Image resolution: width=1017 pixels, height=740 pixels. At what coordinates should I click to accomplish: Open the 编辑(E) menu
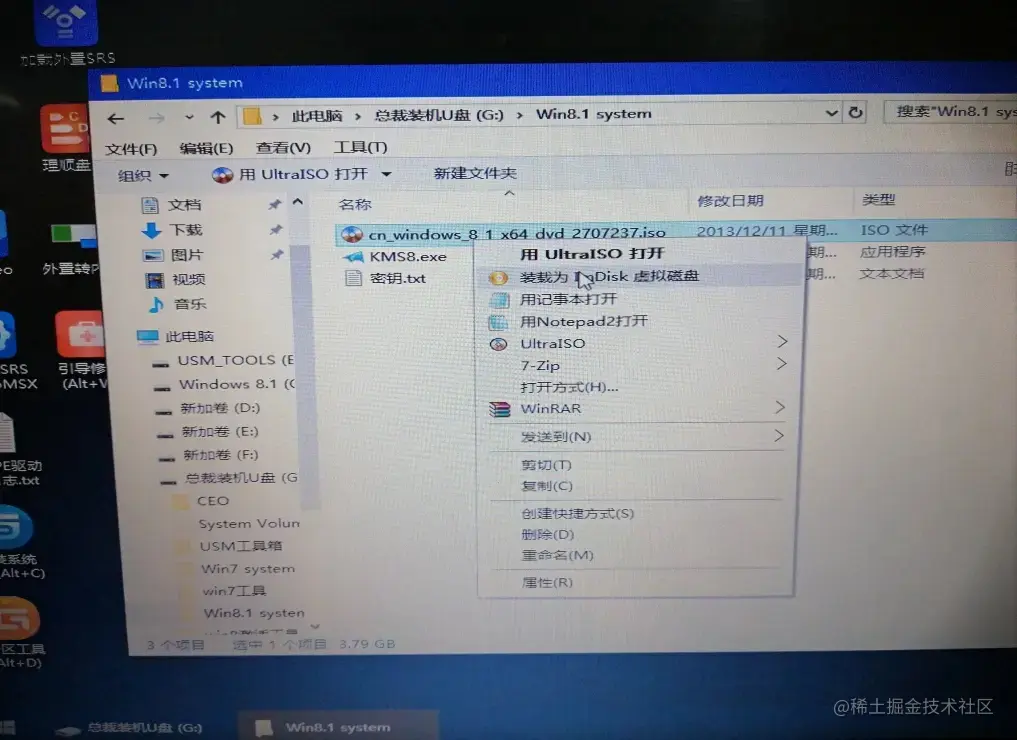pyautogui.click(x=206, y=149)
